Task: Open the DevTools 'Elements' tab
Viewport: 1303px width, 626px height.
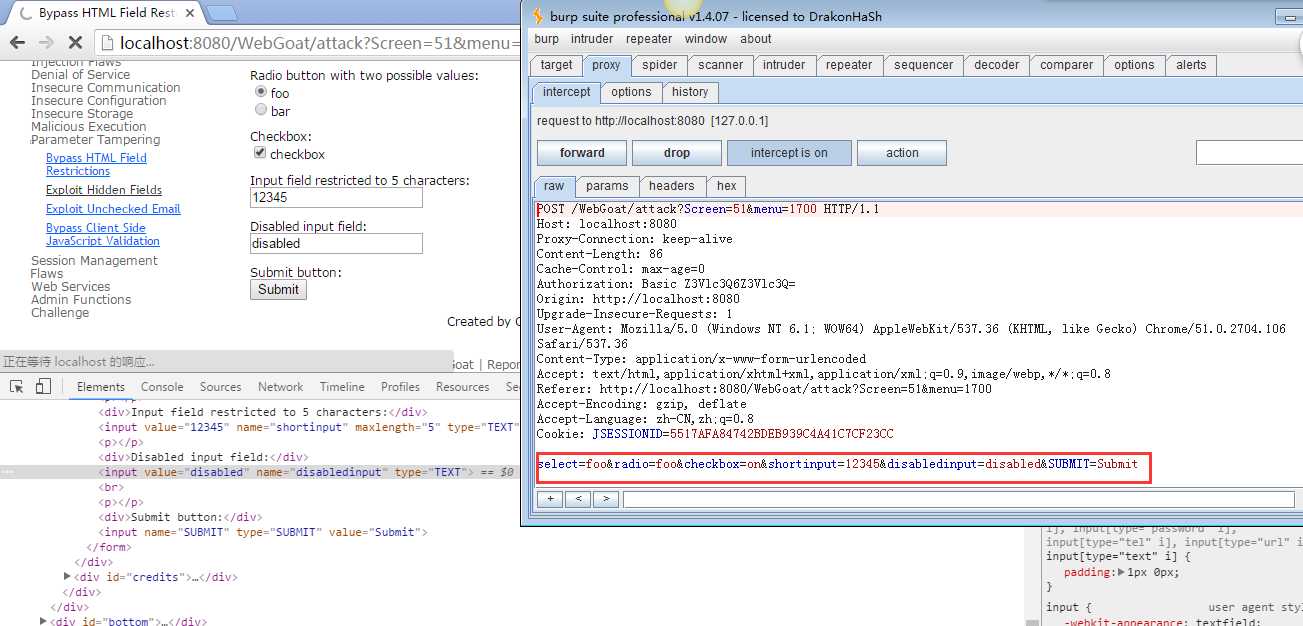Action: [101, 387]
